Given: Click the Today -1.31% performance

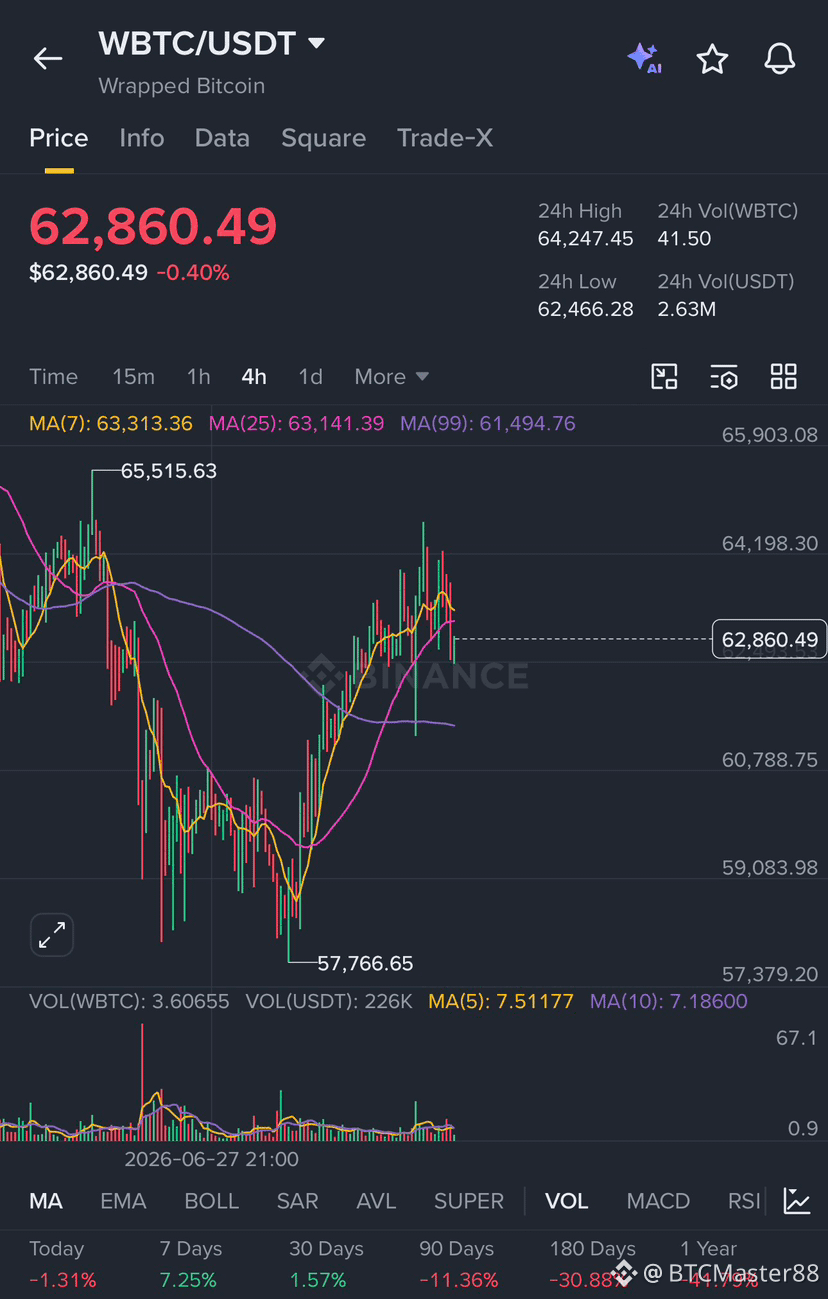Looking at the screenshot, I should click(63, 1265).
